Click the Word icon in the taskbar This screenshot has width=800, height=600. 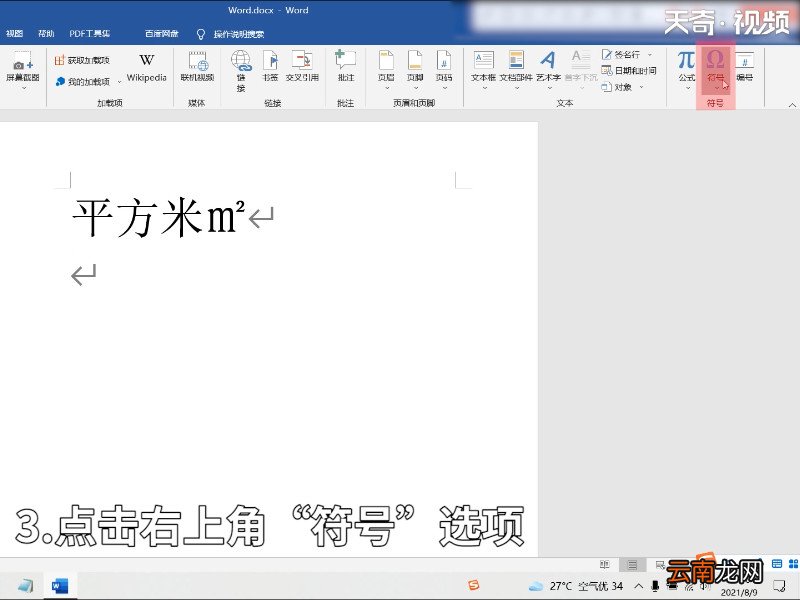point(60,586)
